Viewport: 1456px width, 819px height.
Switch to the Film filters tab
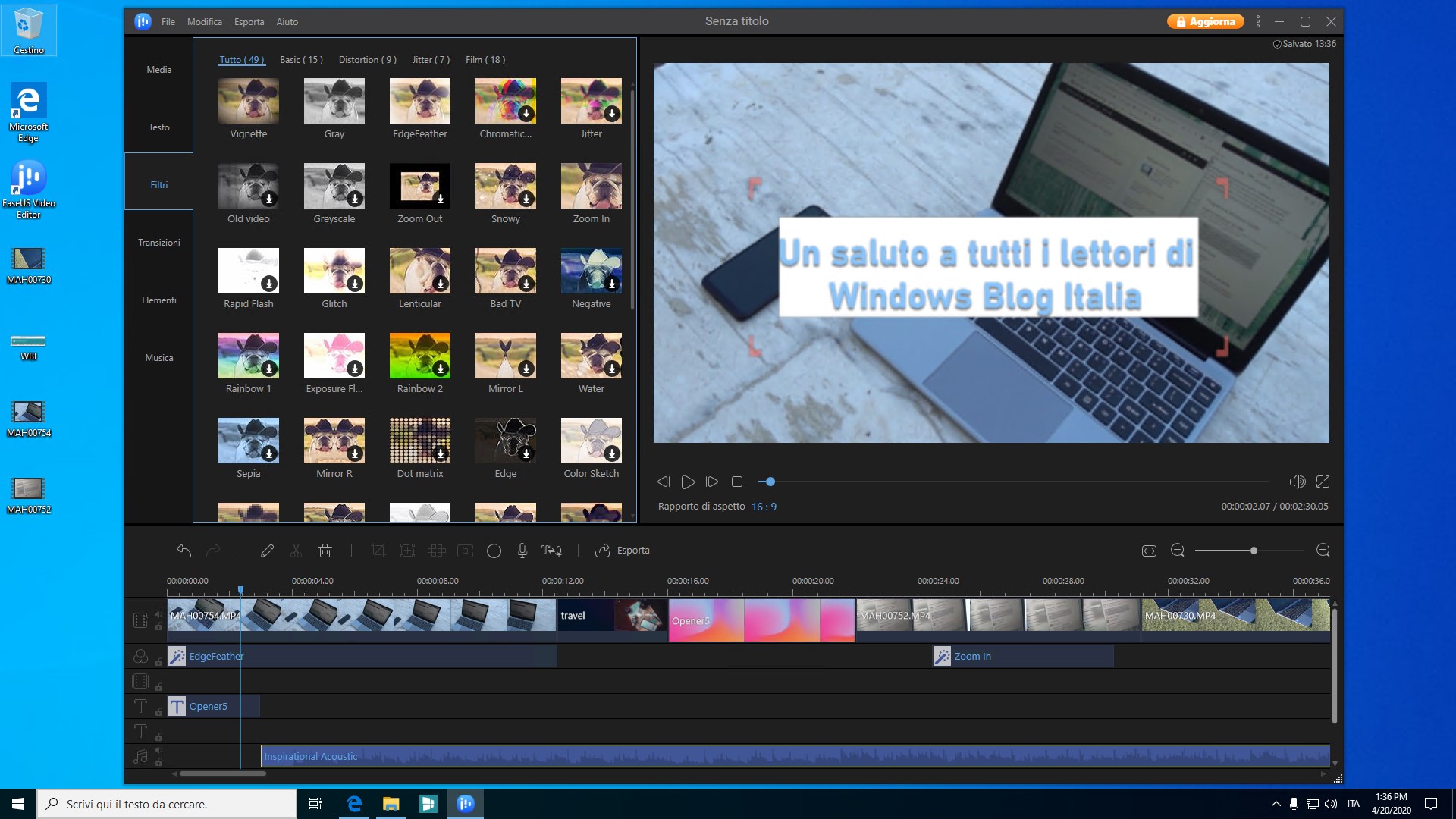coord(485,60)
